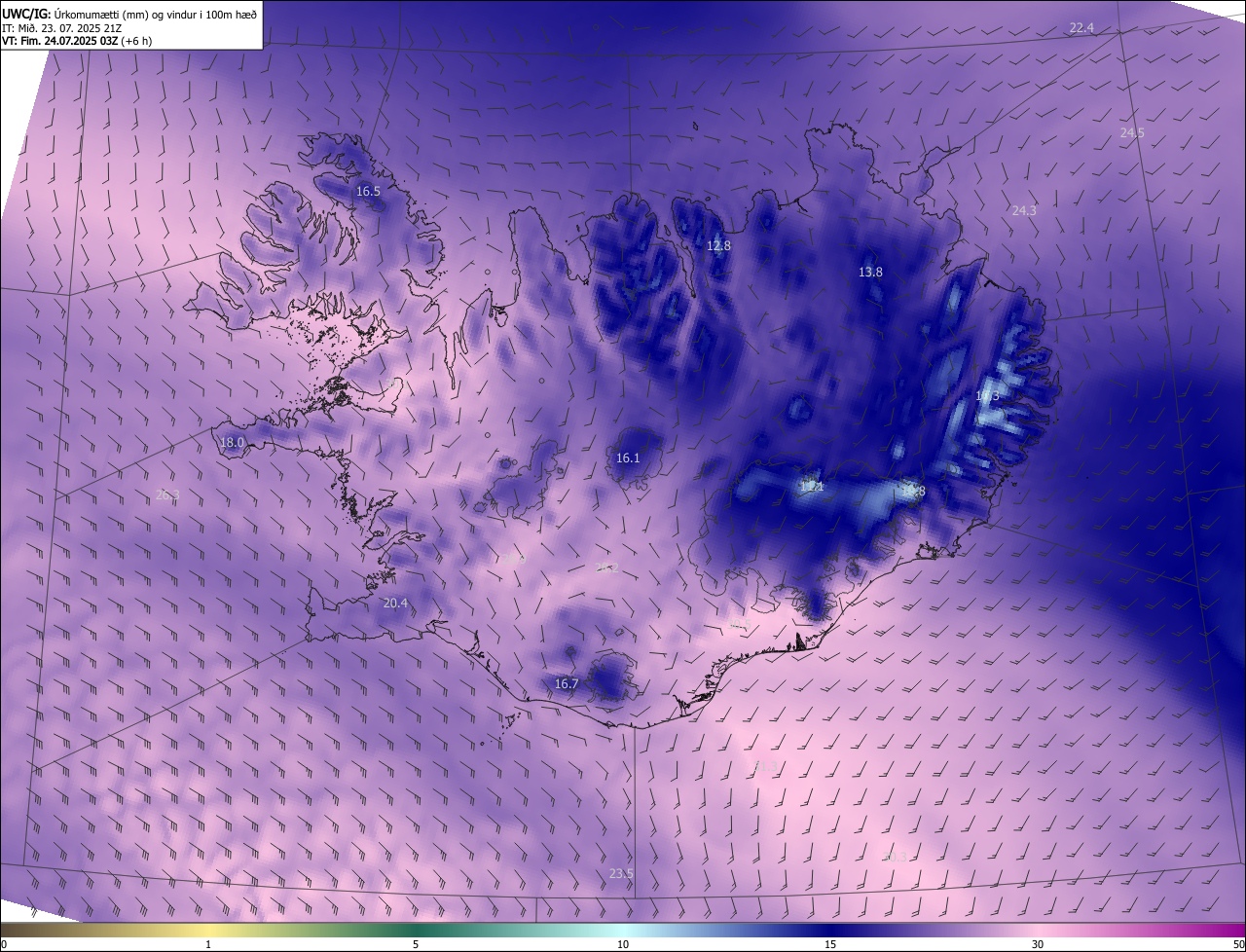
Task: Click the 24.5 value label
Action: (1132, 132)
